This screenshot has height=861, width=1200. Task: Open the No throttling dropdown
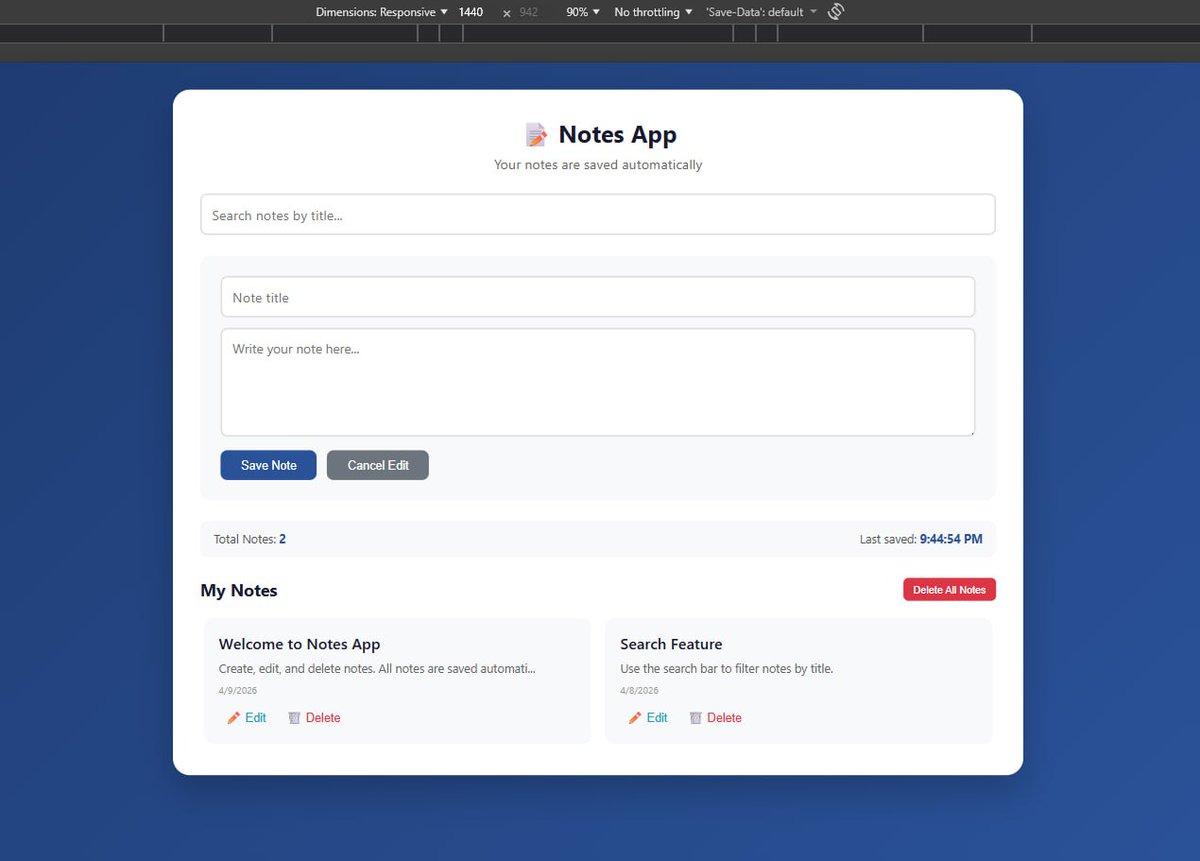653,12
